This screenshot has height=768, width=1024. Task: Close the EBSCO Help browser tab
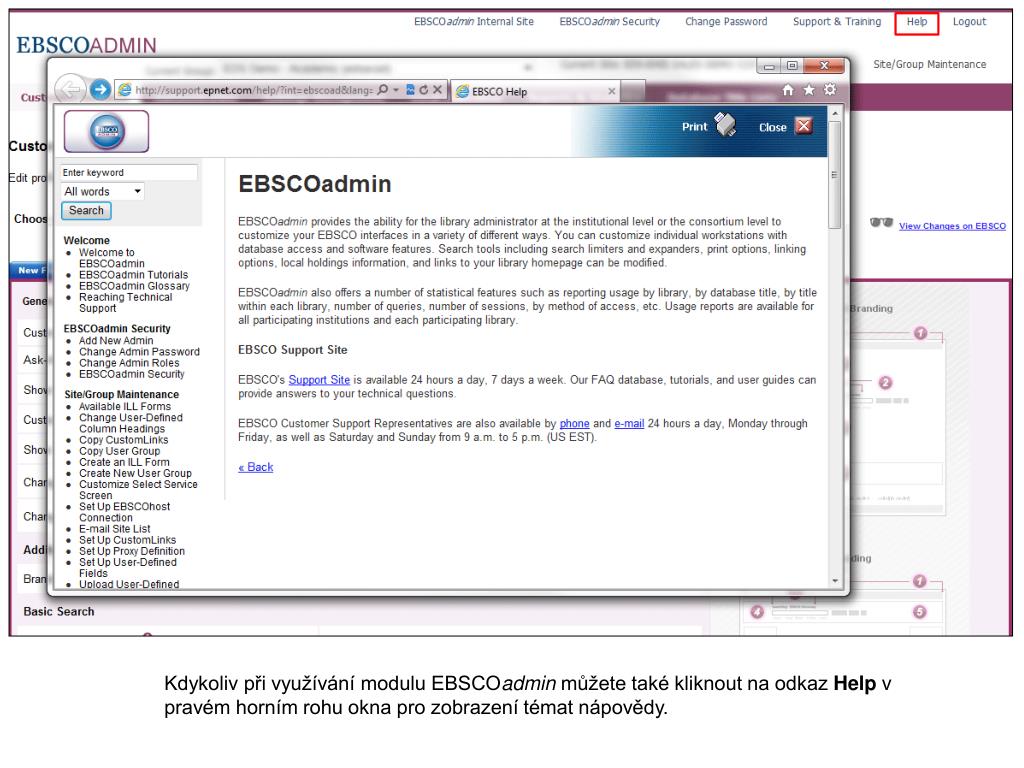pyautogui.click(x=612, y=91)
